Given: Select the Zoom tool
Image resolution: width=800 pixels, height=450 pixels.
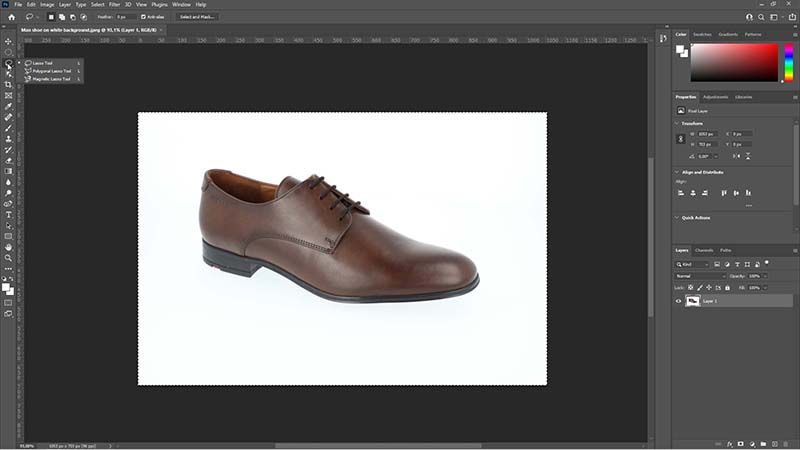Looking at the screenshot, I should pyautogui.click(x=8, y=257).
